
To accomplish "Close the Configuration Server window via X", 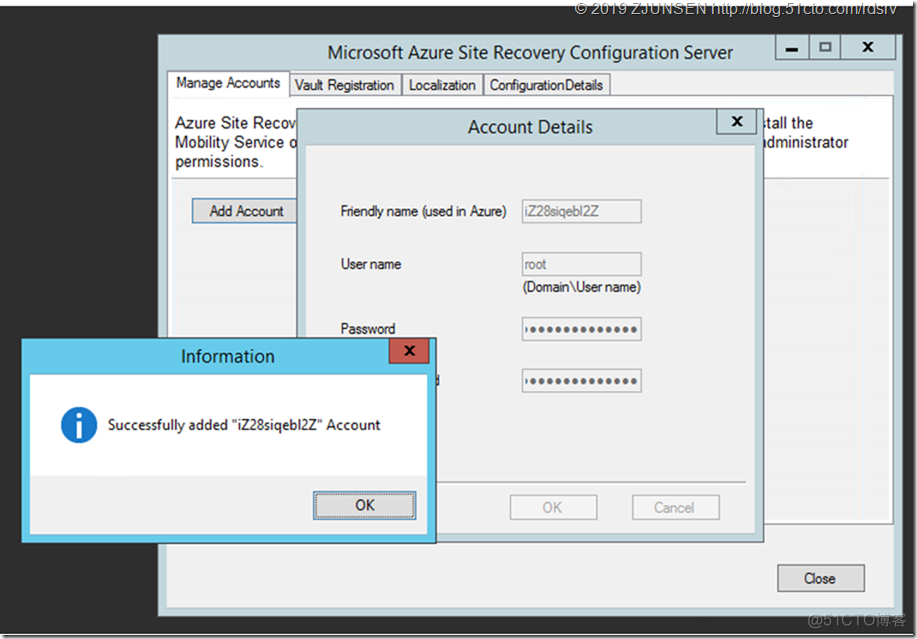I will coord(868,47).
